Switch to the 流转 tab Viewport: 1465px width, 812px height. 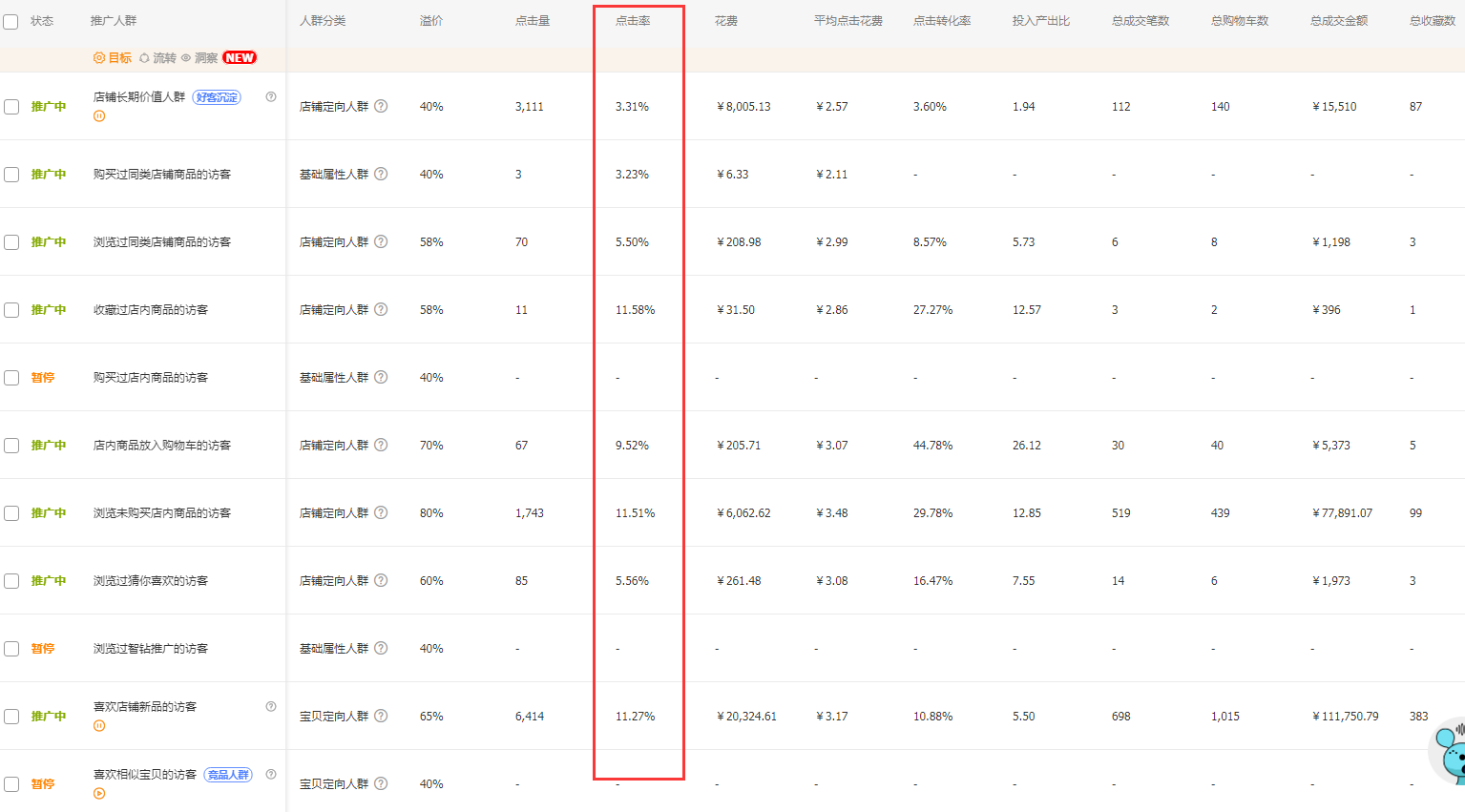pyautogui.click(x=157, y=58)
